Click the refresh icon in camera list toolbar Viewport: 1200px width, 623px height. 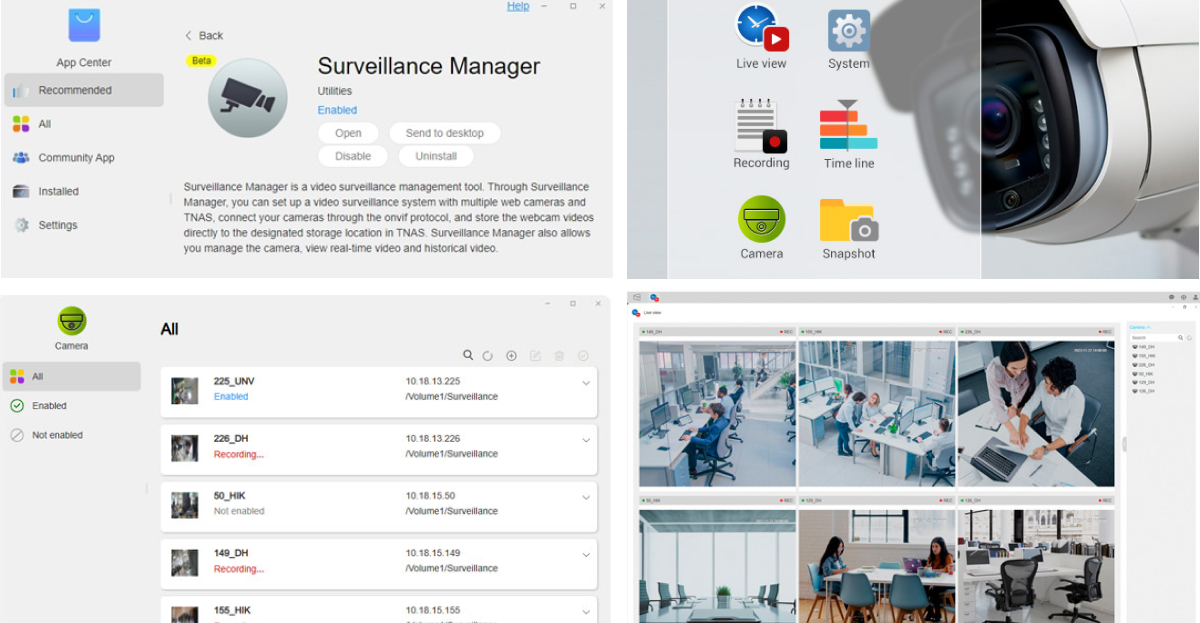pos(489,355)
